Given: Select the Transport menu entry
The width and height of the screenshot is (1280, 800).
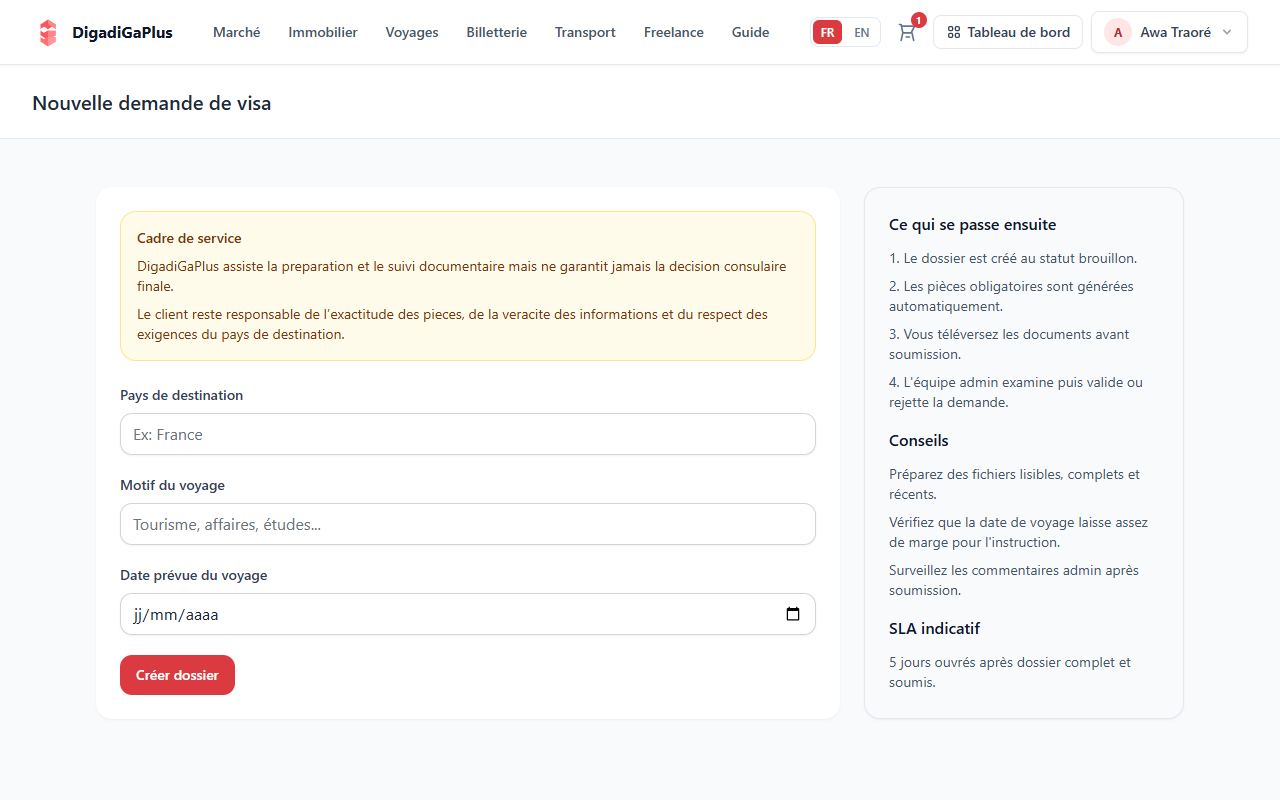Looking at the screenshot, I should coord(585,32).
